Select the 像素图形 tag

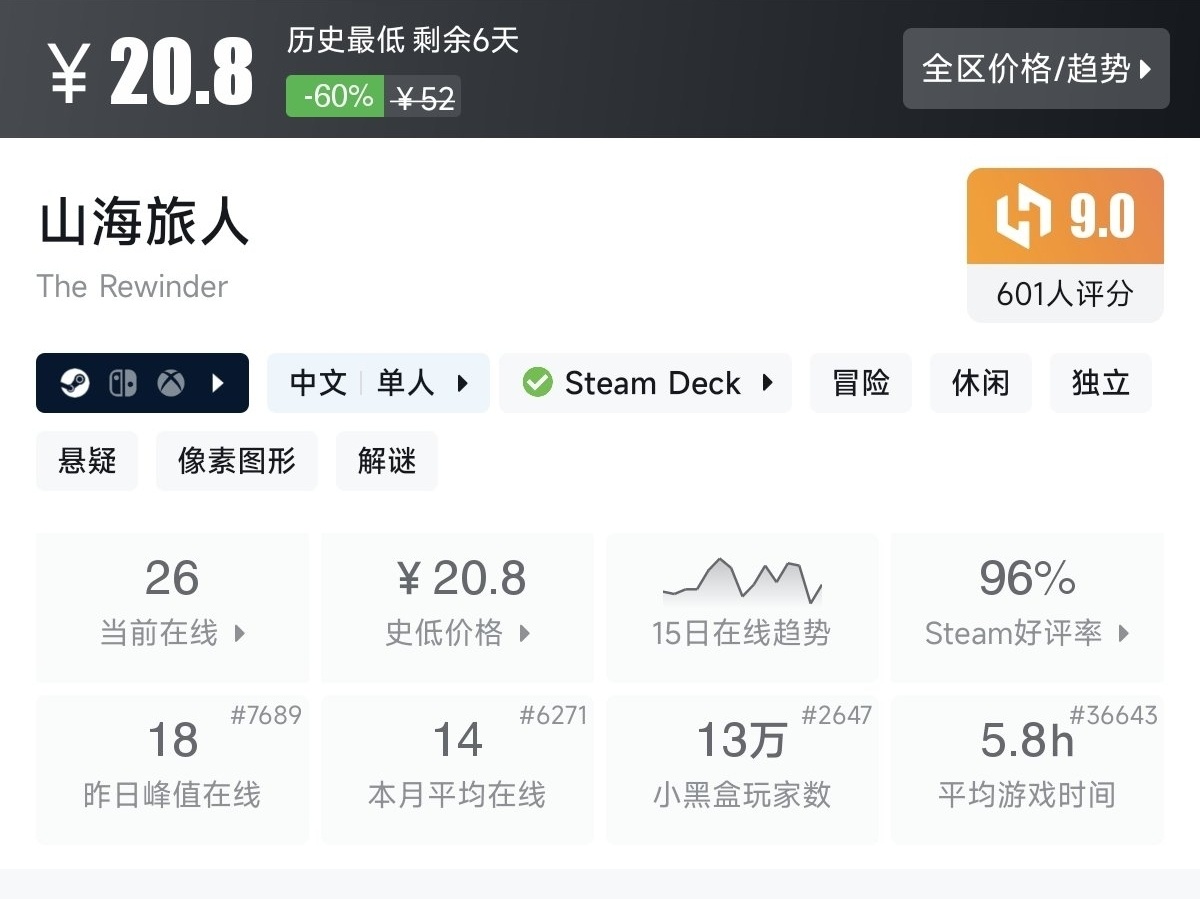point(237,461)
